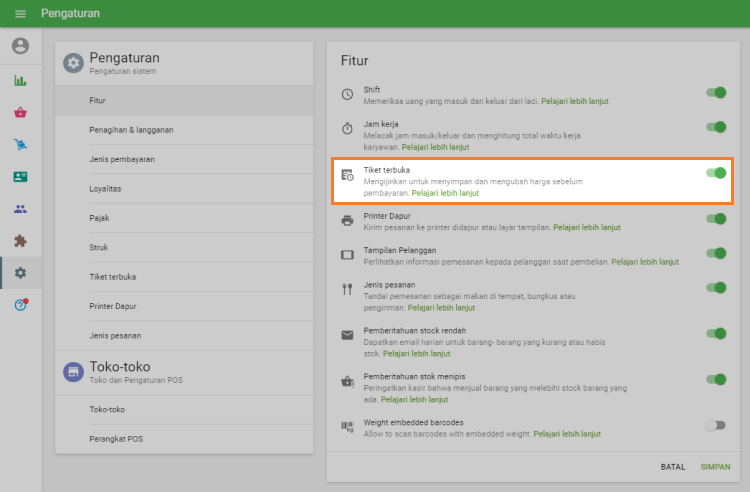Open the help question mark icon
The image size is (750, 492).
coord(21,305)
